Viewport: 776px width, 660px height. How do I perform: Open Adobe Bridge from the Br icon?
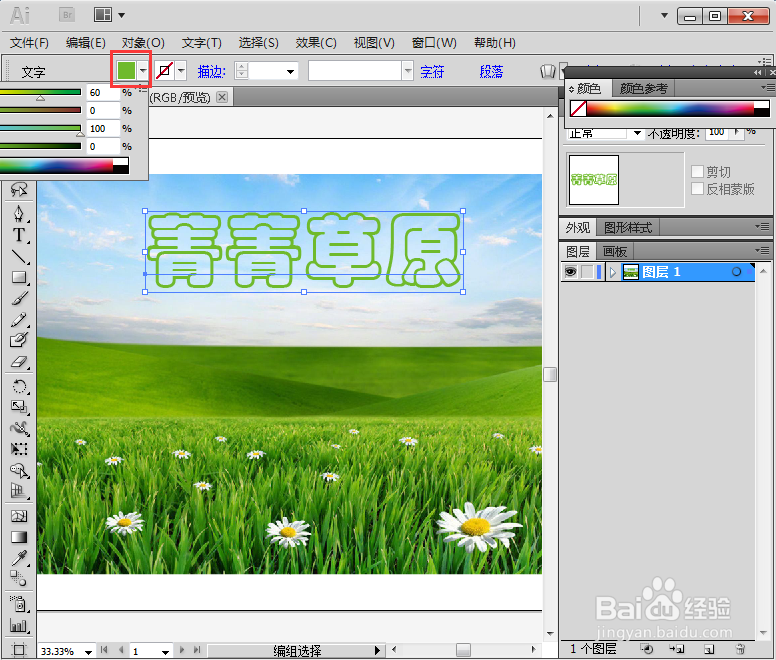(67, 15)
